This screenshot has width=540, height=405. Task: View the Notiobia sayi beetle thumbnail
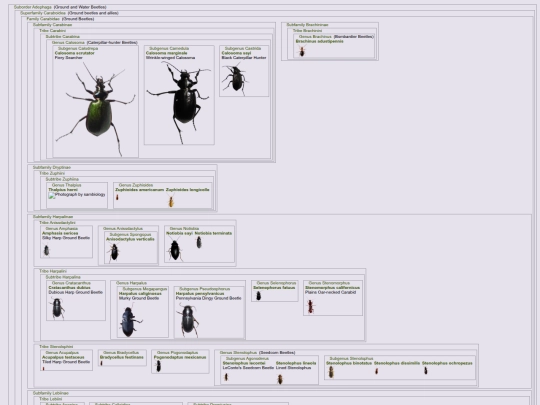point(175,250)
